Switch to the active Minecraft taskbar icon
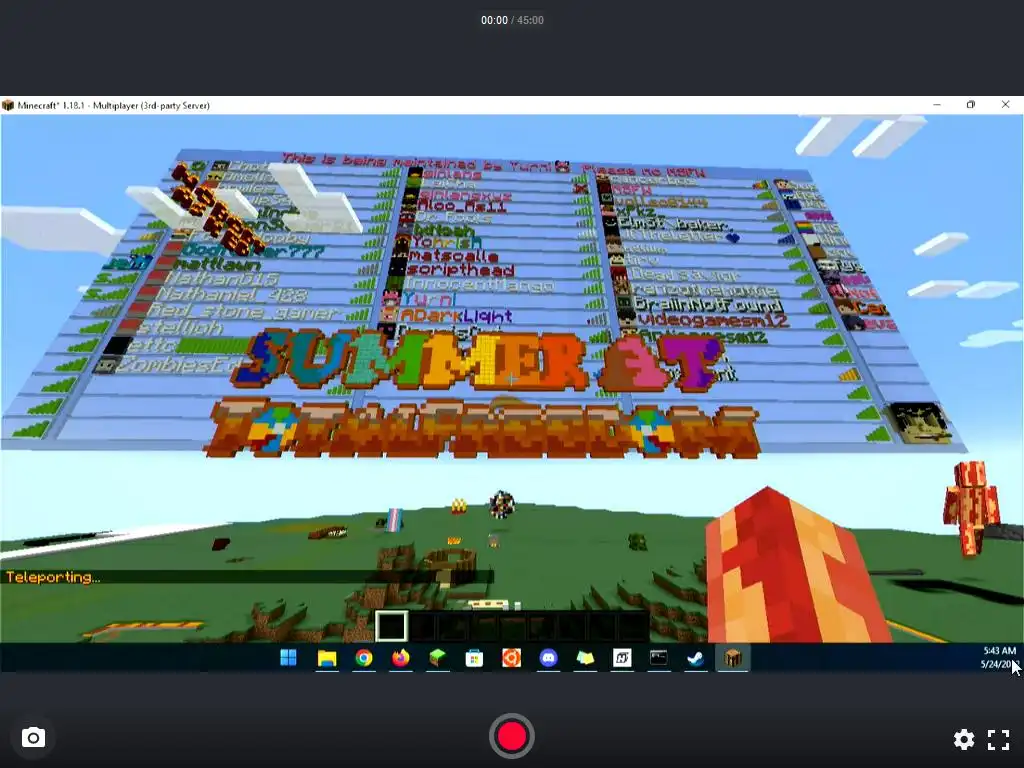This screenshot has height=768, width=1024. tap(733, 658)
